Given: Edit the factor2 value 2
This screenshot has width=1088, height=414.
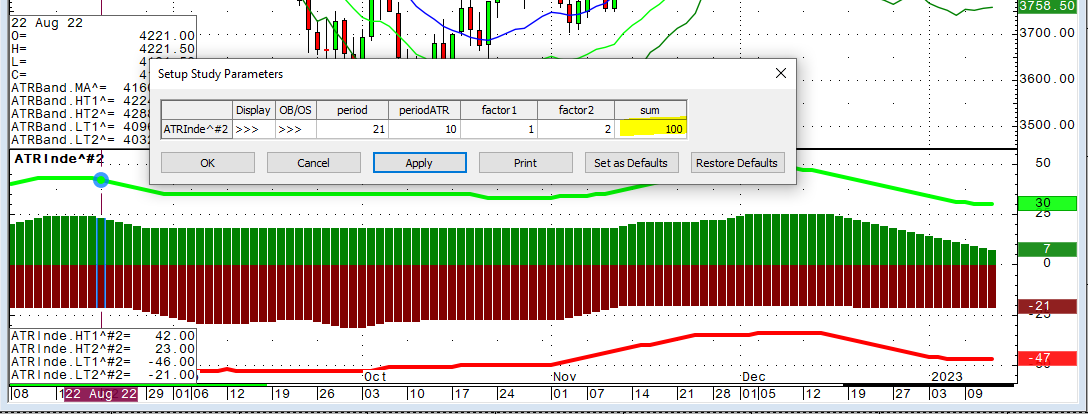Looking at the screenshot, I should (576, 129).
